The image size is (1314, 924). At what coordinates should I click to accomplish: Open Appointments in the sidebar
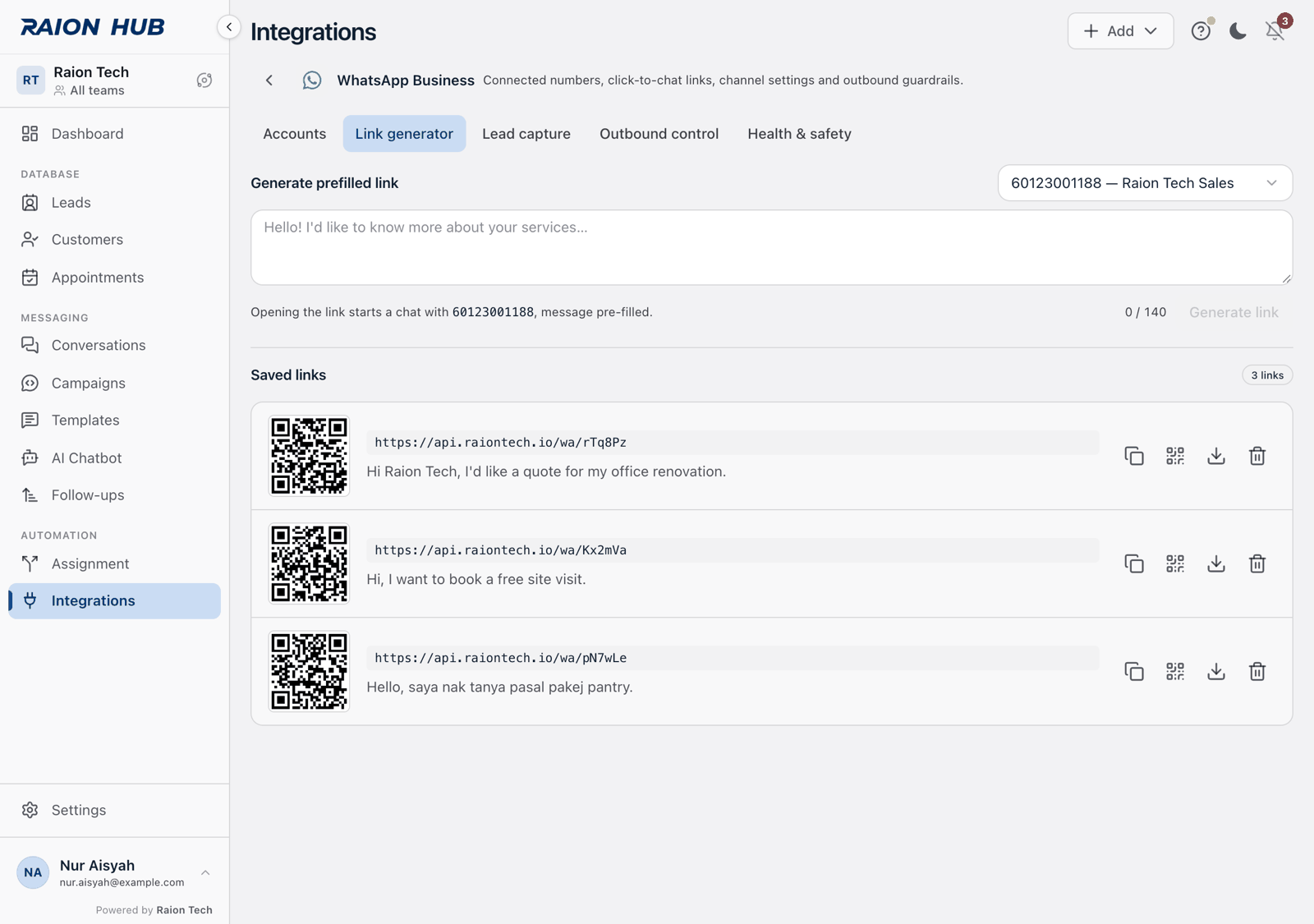114,278
